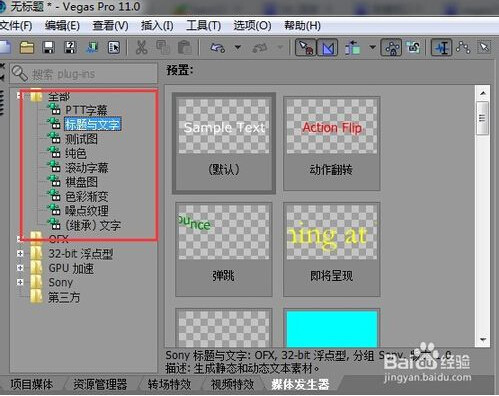The image size is (499, 396).
Task: Switch to the 转场特效 tab
Action: pos(169,384)
